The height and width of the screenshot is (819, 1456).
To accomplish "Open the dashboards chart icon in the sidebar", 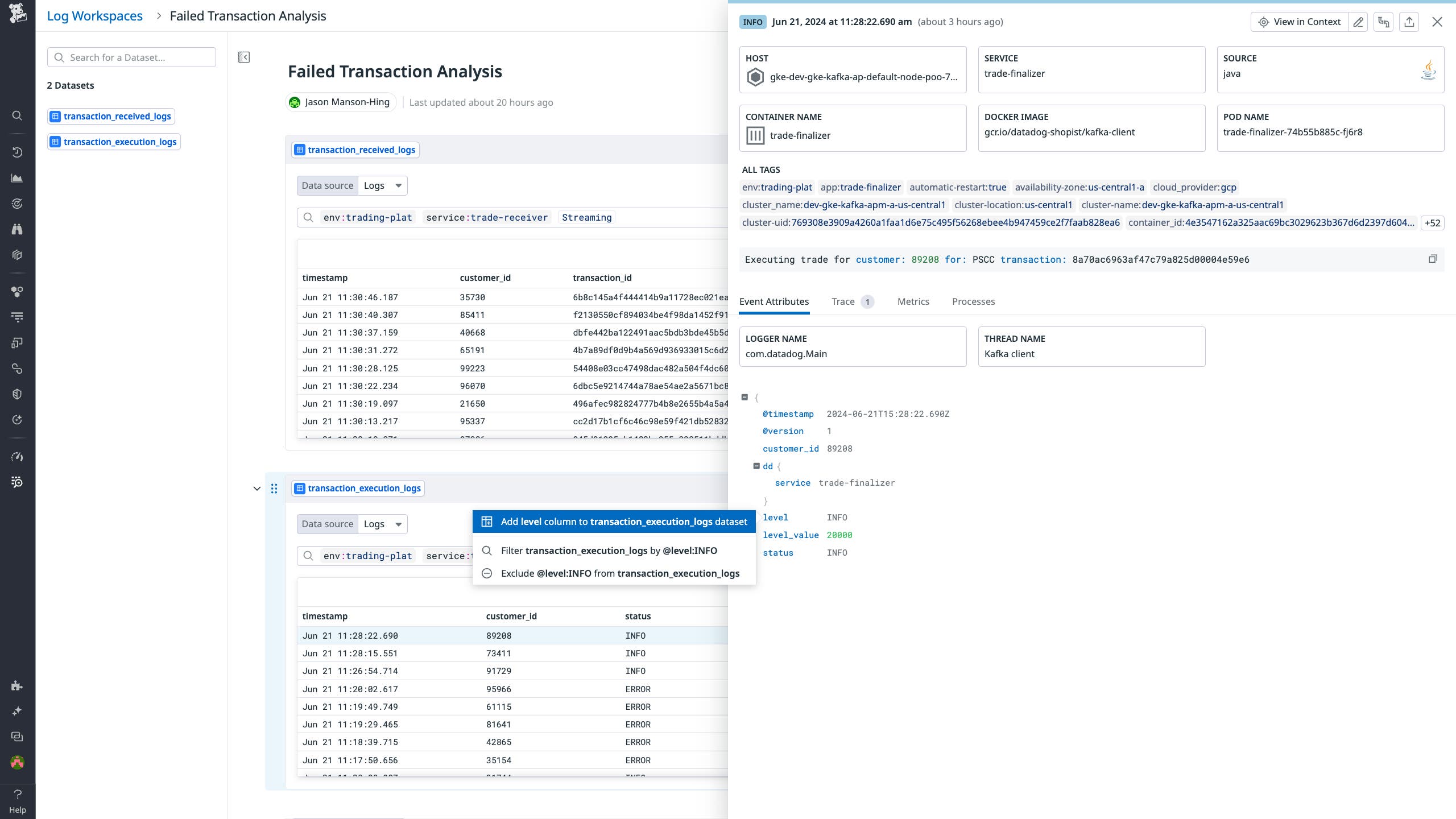I will [x=17, y=177].
